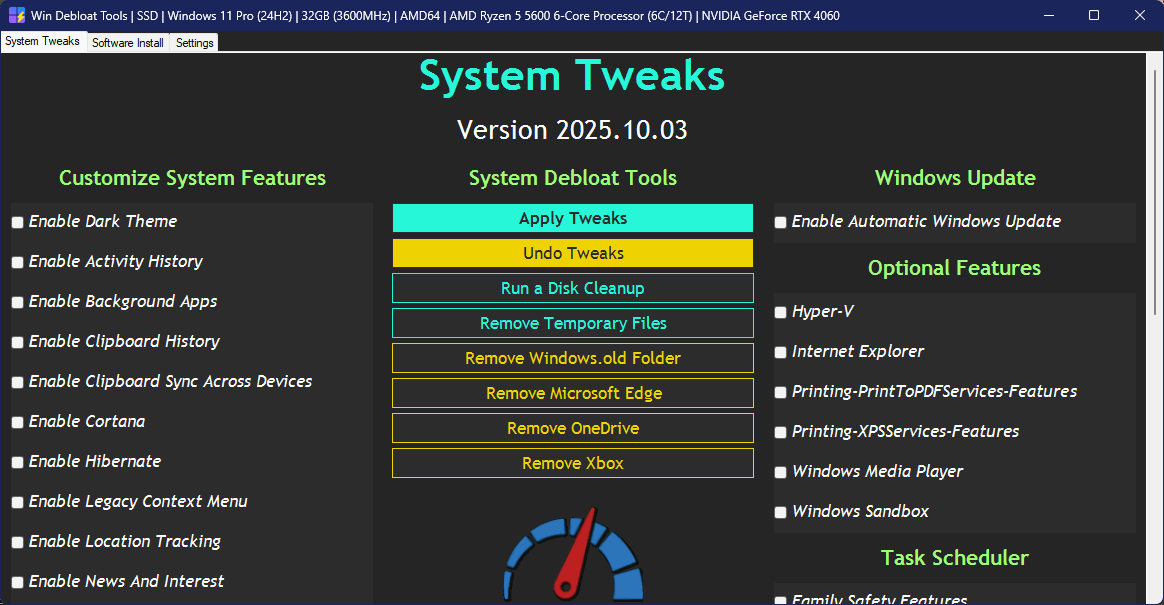This screenshot has height=605, width=1164.
Task: Enable Automatic Windows Update
Action: pos(780,222)
